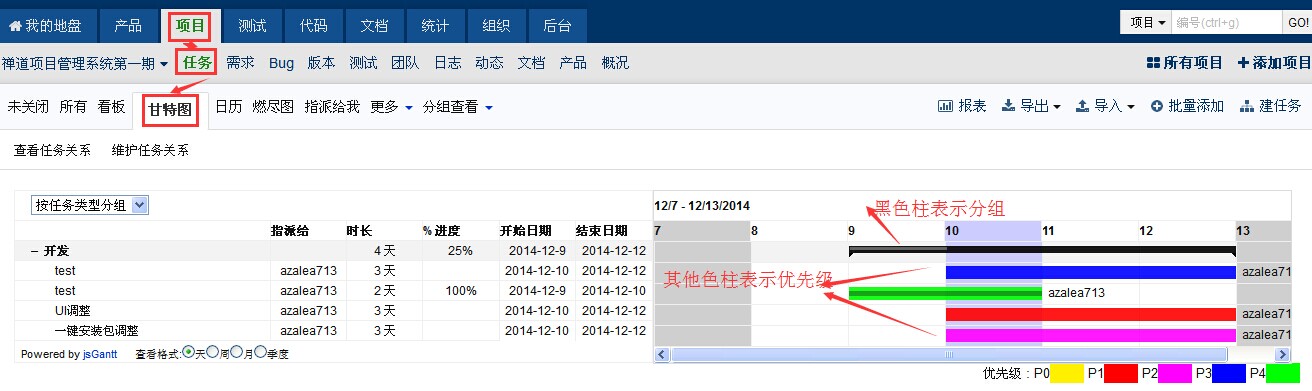This screenshot has height=391, width=1312.
Task: Follow the jsGantt link
Action: click(99, 354)
